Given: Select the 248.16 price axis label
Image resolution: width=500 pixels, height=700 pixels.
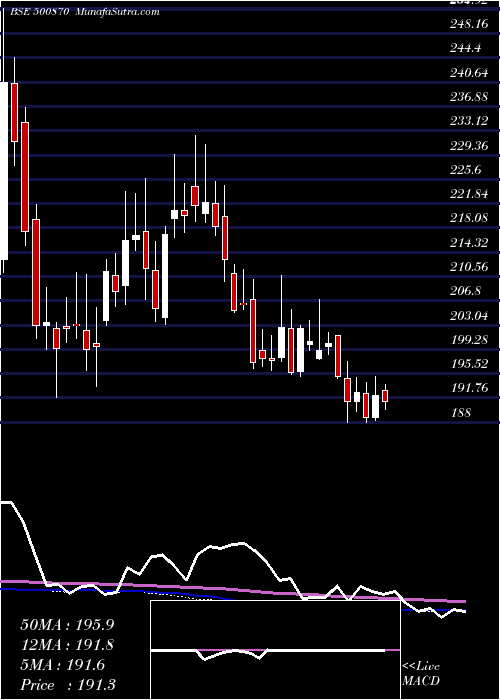Looking at the screenshot, I should coord(469,24).
